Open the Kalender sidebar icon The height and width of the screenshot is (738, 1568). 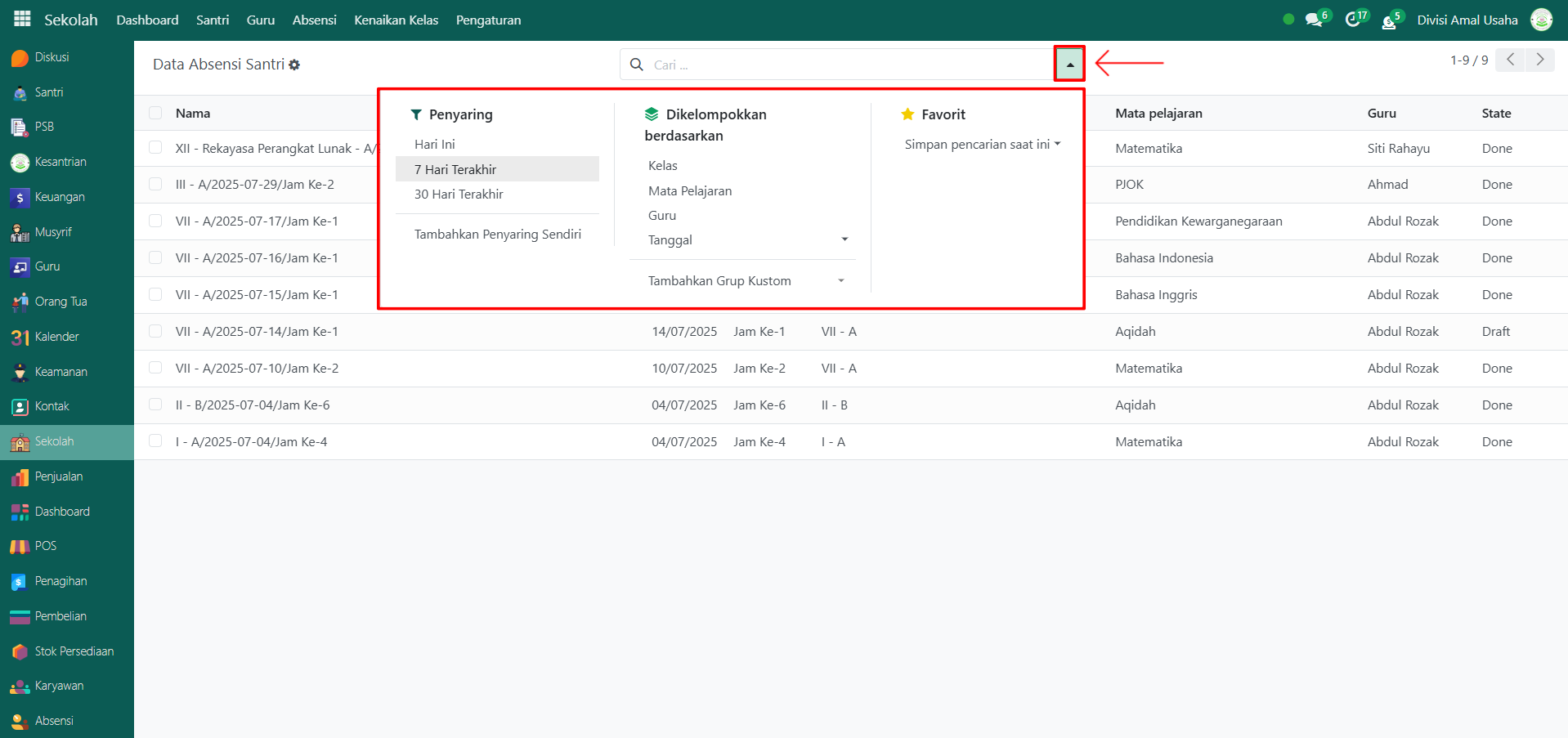[x=20, y=338]
